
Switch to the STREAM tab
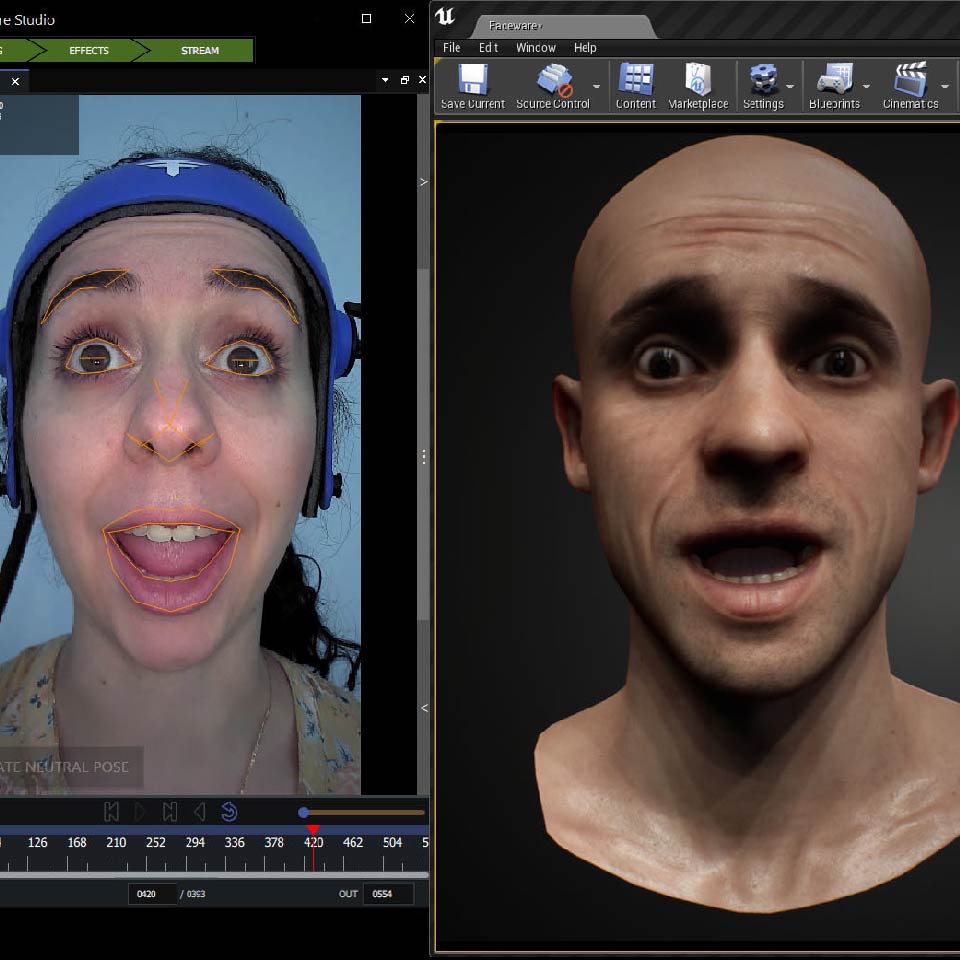(x=199, y=51)
